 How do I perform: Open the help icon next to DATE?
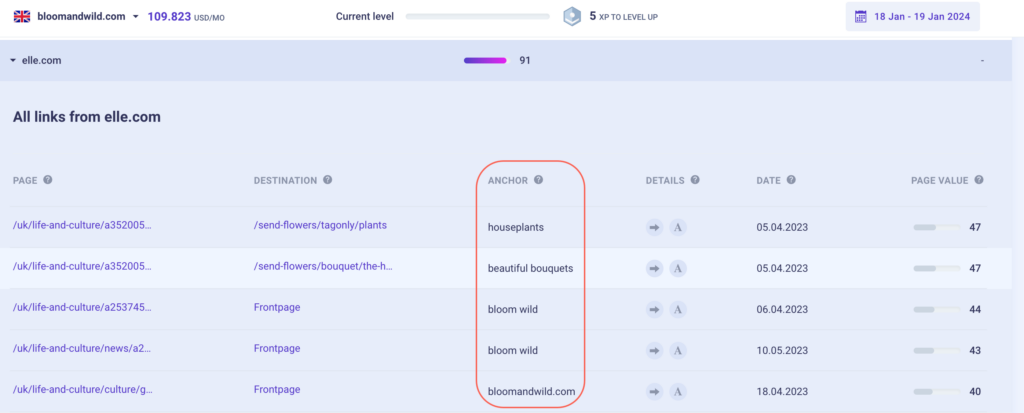791,180
